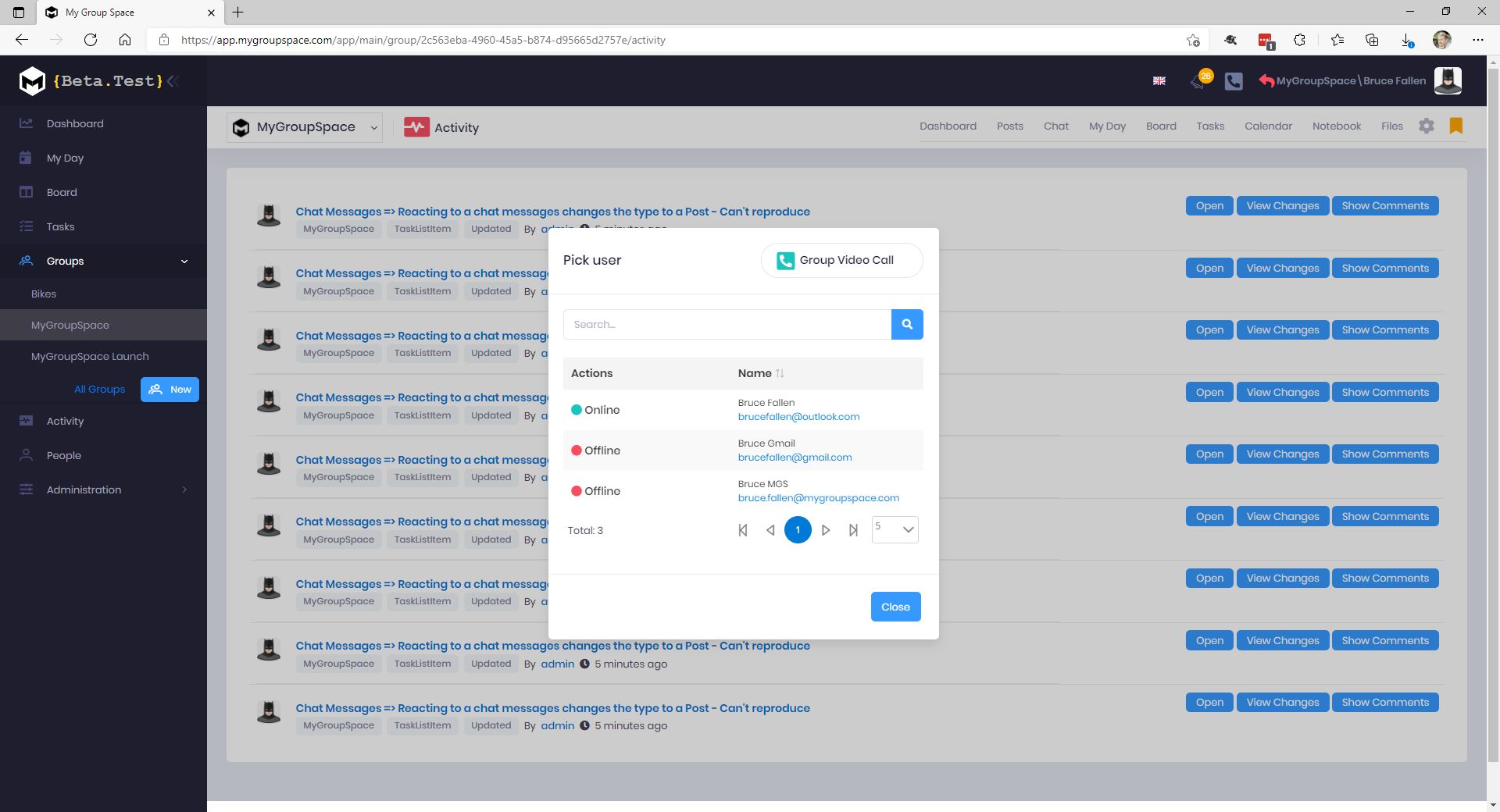Screen dimensions: 1500x812
Task: Click the orange bookmark icon
Action: pos(1455,126)
